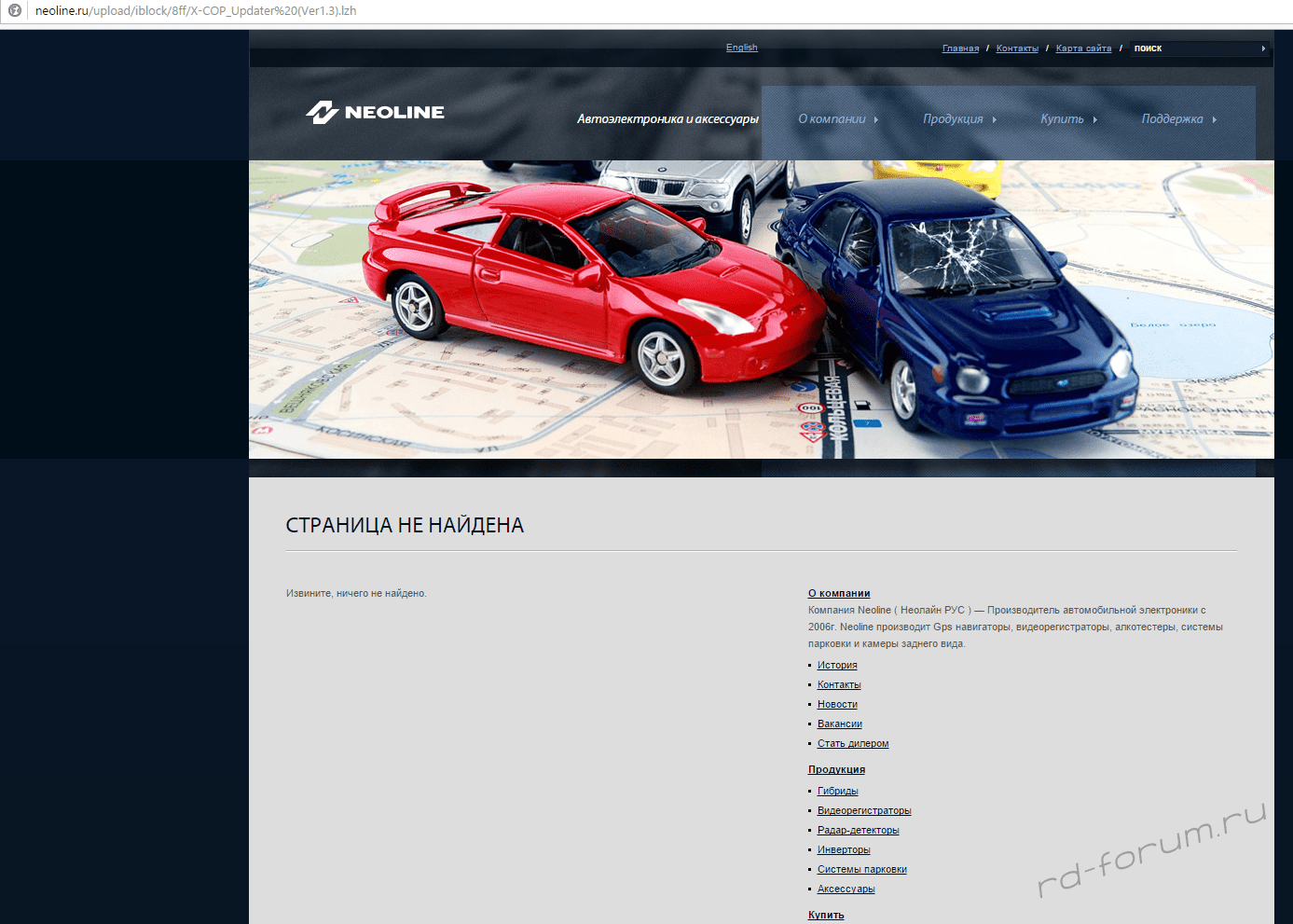Click the site info icon in address bar

point(15,11)
